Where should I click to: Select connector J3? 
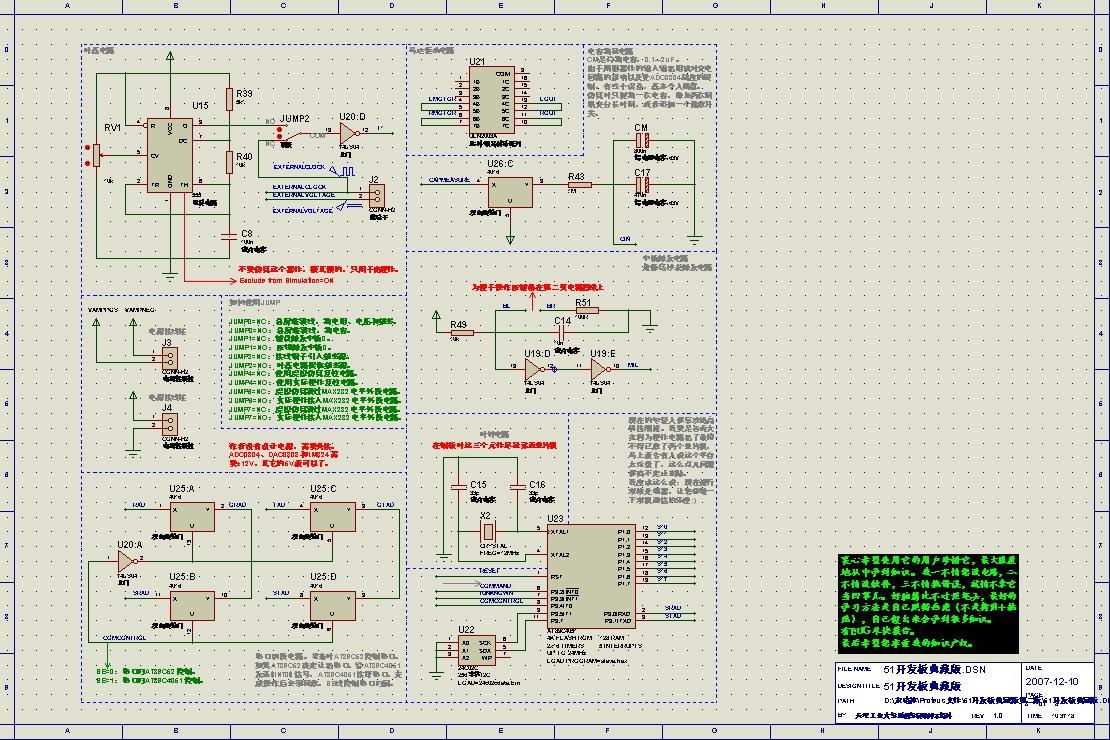click(x=169, y=358)
